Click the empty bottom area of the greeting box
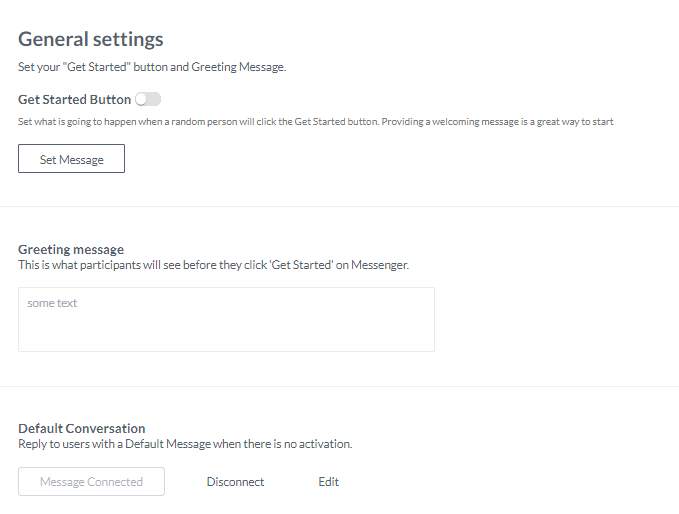 [x=226, y=338]
